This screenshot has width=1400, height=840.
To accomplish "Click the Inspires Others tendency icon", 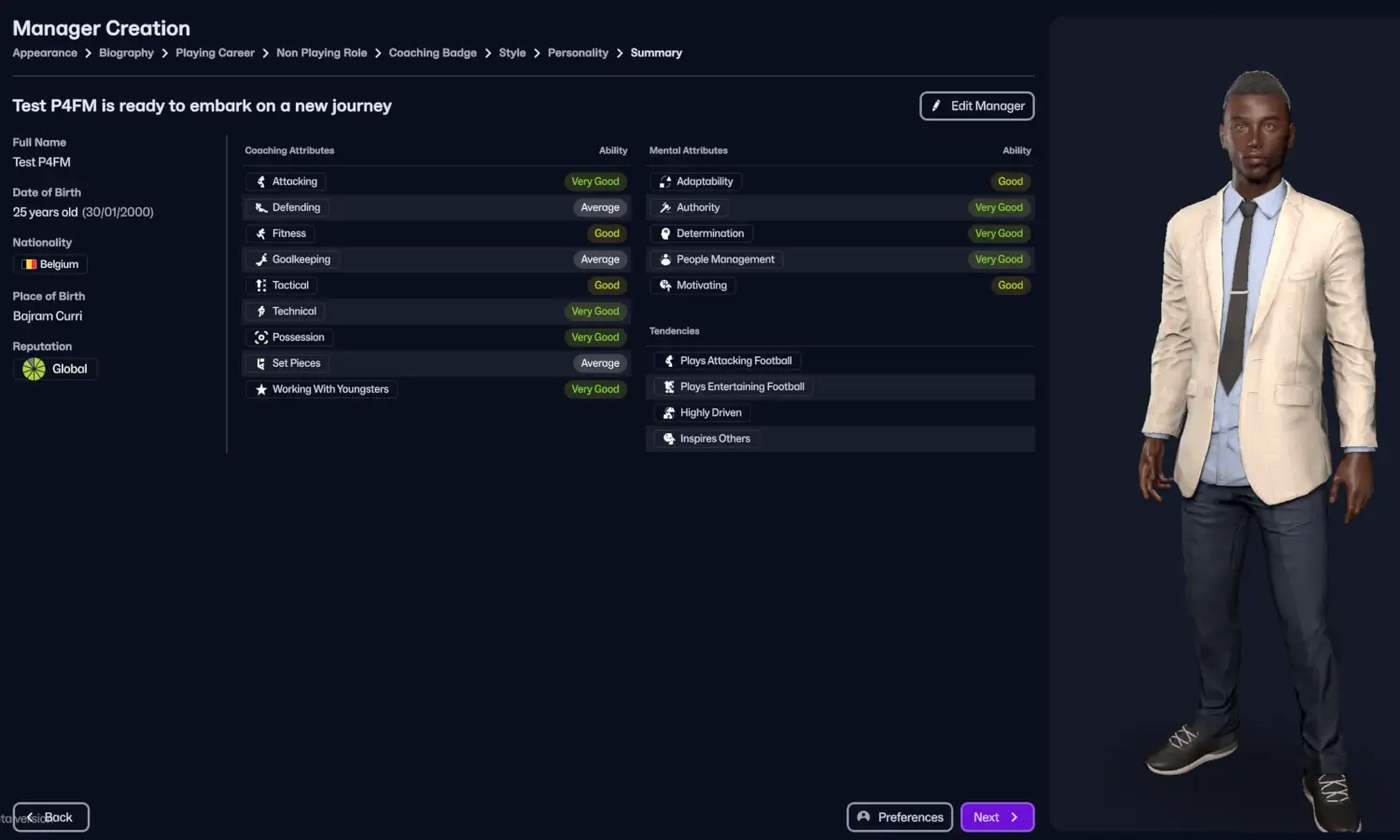I will pyautogui.click(x=669, y=439).
